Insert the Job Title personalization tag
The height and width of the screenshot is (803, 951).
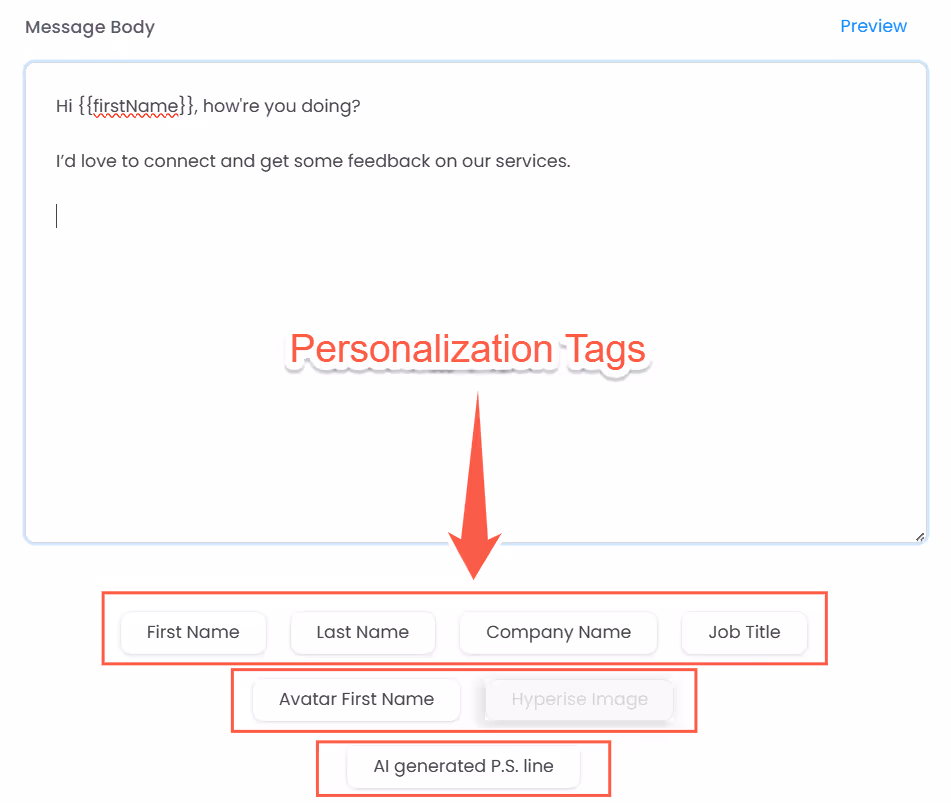tap(744, 632)
